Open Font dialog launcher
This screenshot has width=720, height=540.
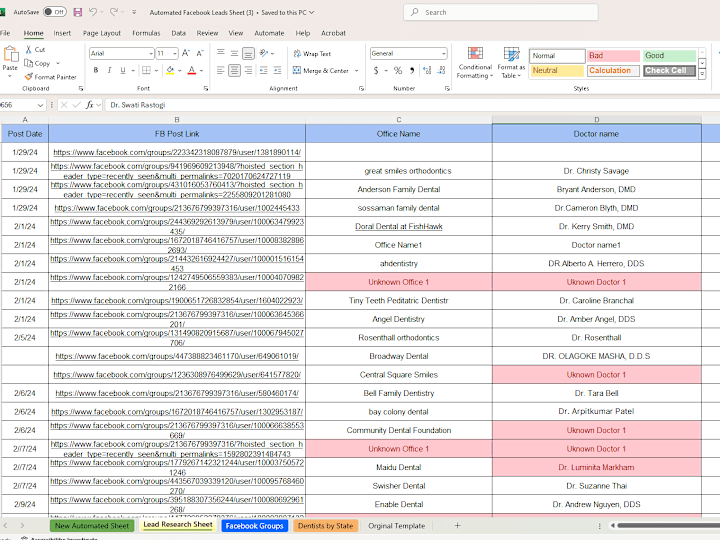[206, 88]
